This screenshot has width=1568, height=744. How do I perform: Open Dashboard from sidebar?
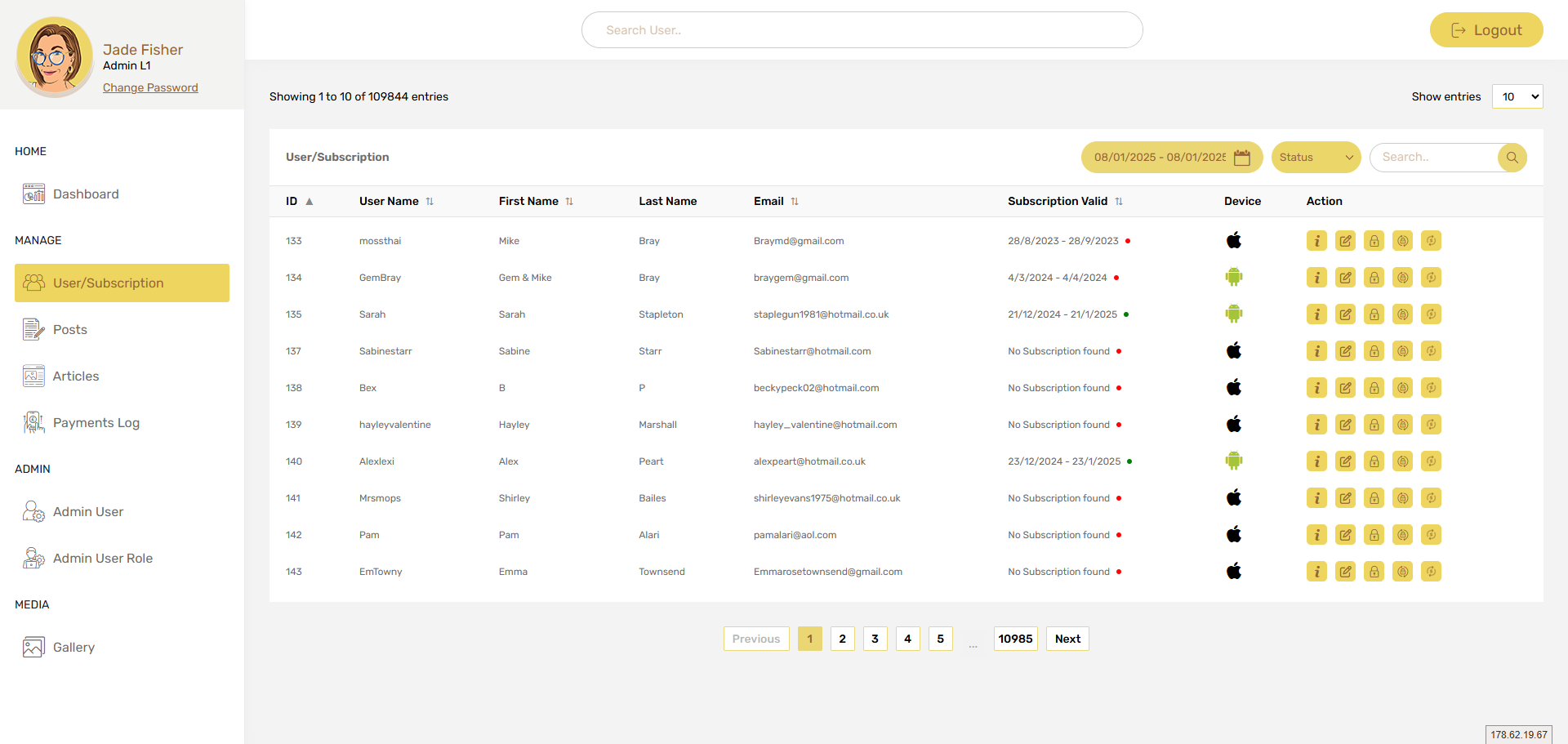122,194
